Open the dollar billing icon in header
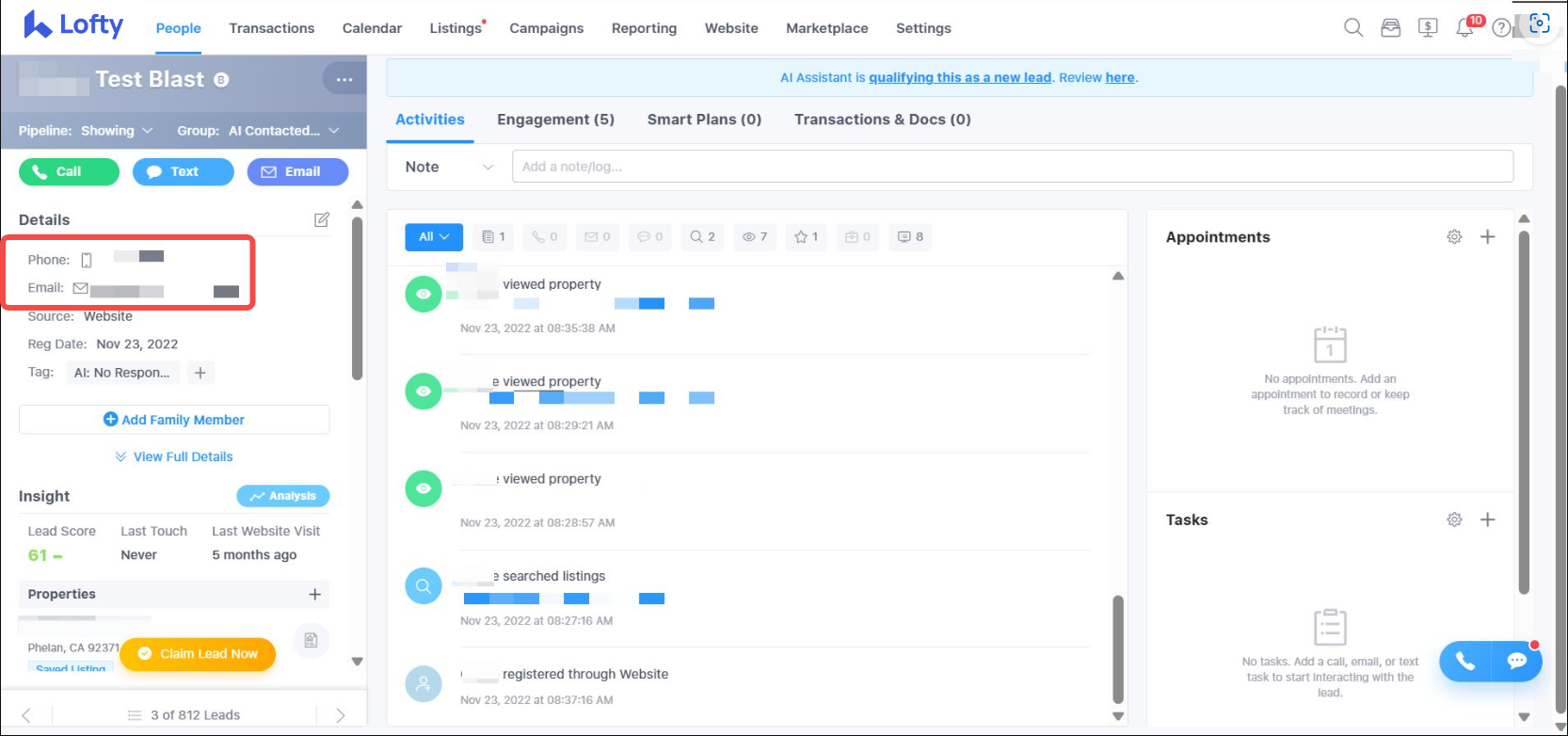This screenshot has width=1568, height=736. [x=1428, y=28]
